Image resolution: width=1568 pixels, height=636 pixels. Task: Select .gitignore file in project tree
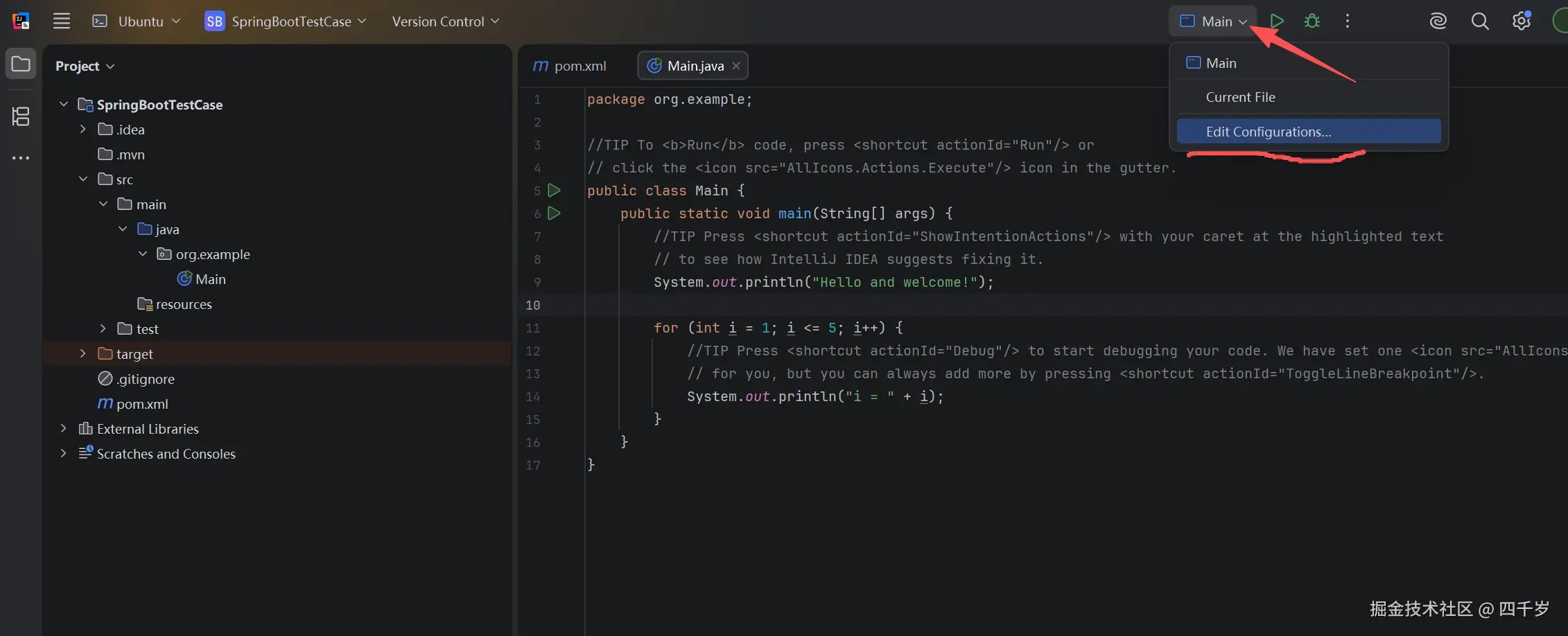pyautogui.click(x=145, y=379)
